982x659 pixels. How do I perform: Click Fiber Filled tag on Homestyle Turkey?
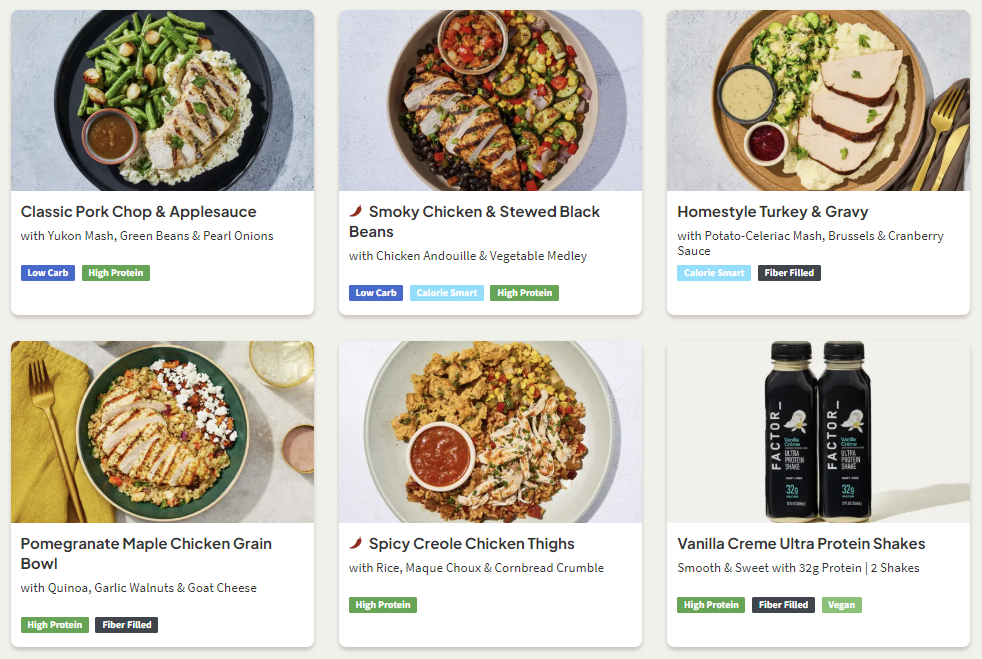pyautogui.click(x=789, y=273)
